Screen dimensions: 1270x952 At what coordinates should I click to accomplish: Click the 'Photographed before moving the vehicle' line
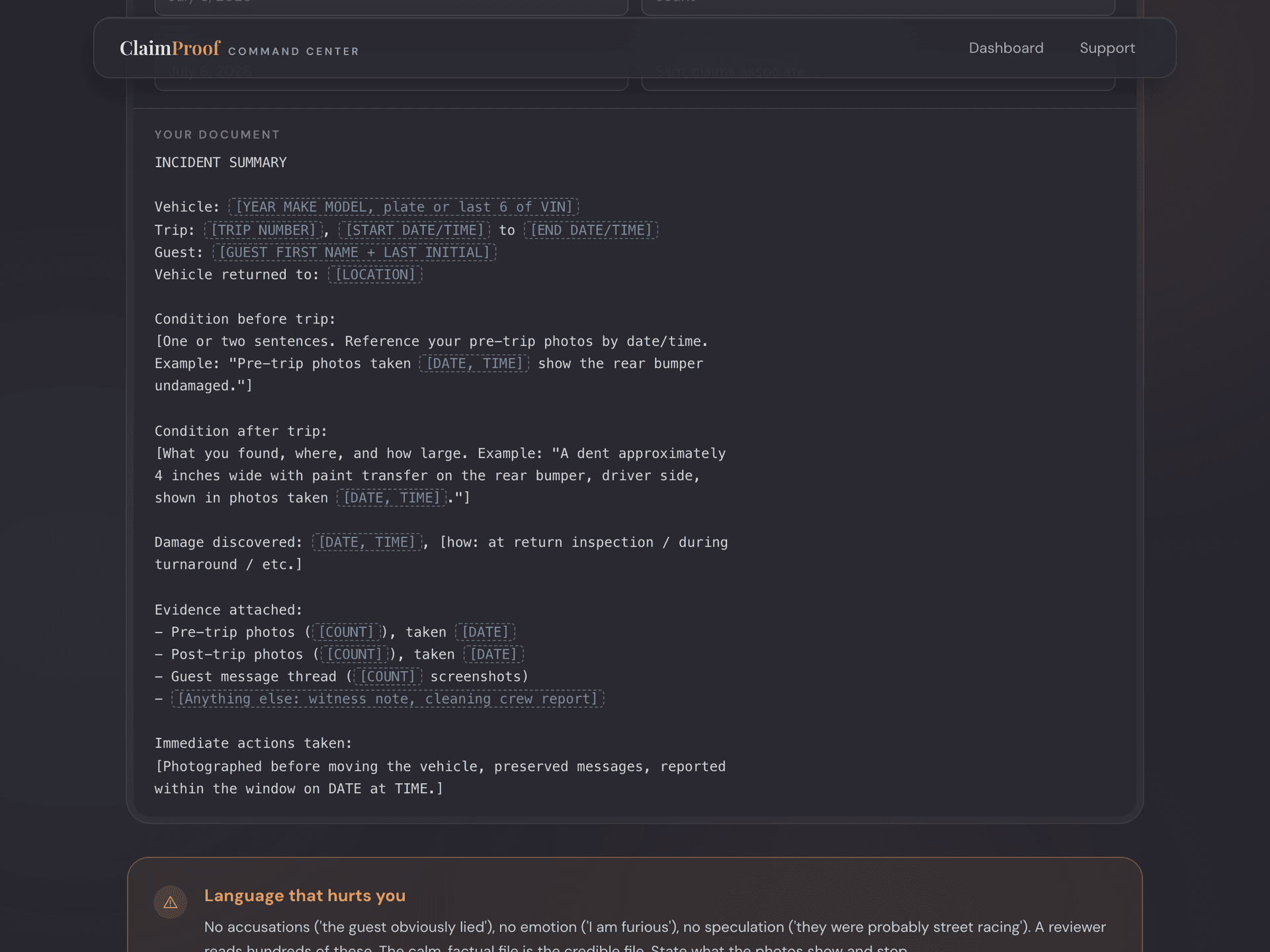click(440, 767)
